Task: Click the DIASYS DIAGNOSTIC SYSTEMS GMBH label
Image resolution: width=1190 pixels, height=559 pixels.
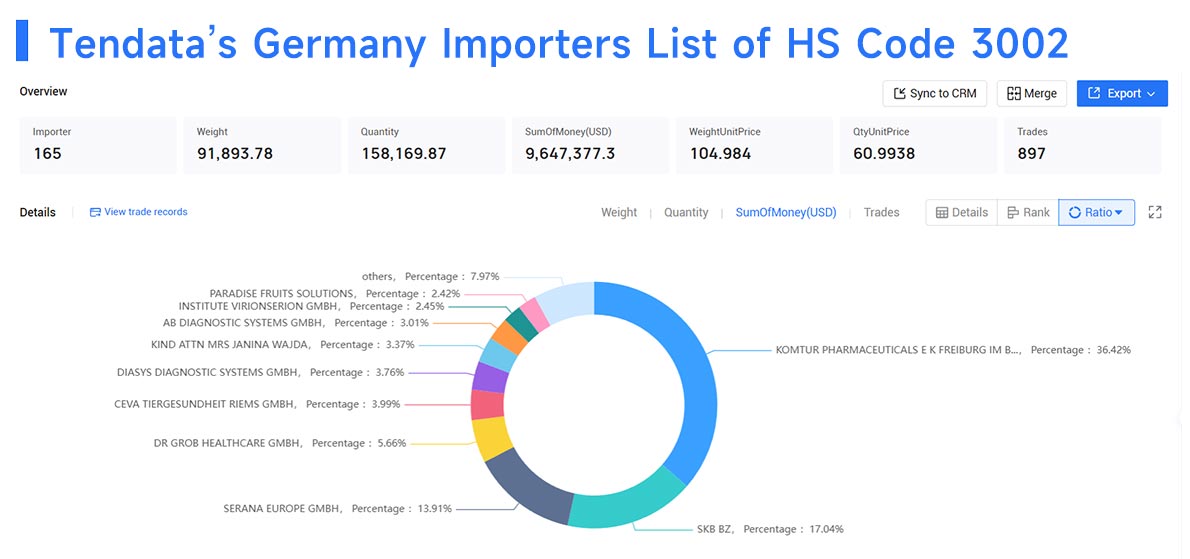Action: click(x=261, y=372)
